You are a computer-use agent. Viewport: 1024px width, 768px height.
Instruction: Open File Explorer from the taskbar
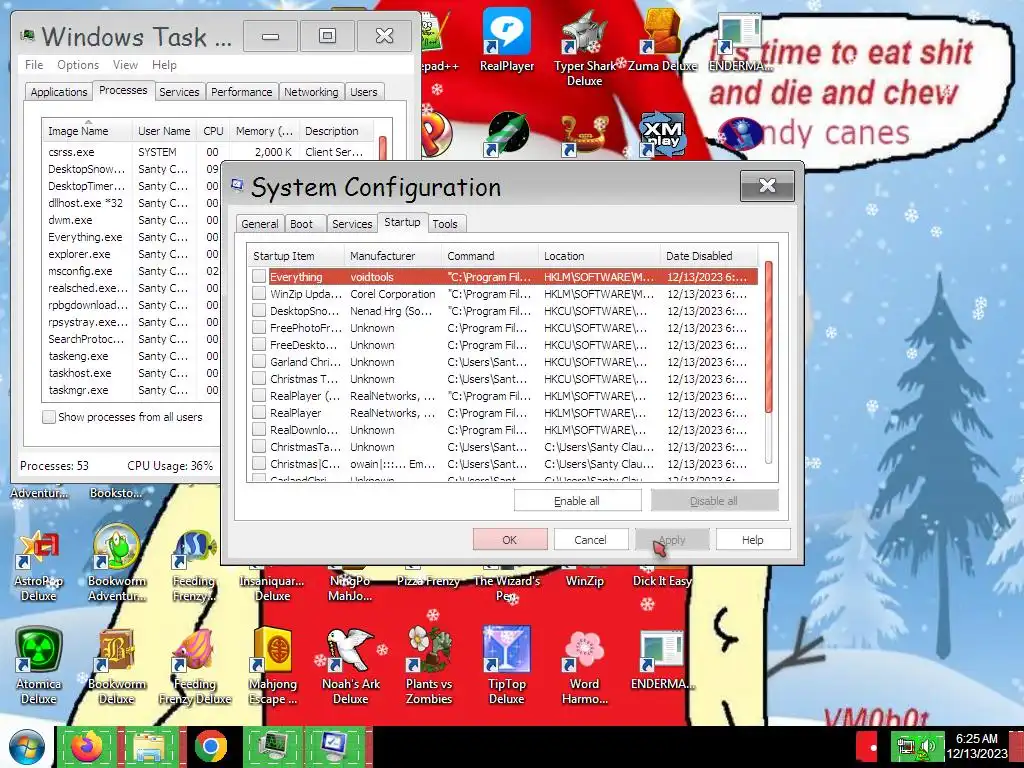point(149,746)
